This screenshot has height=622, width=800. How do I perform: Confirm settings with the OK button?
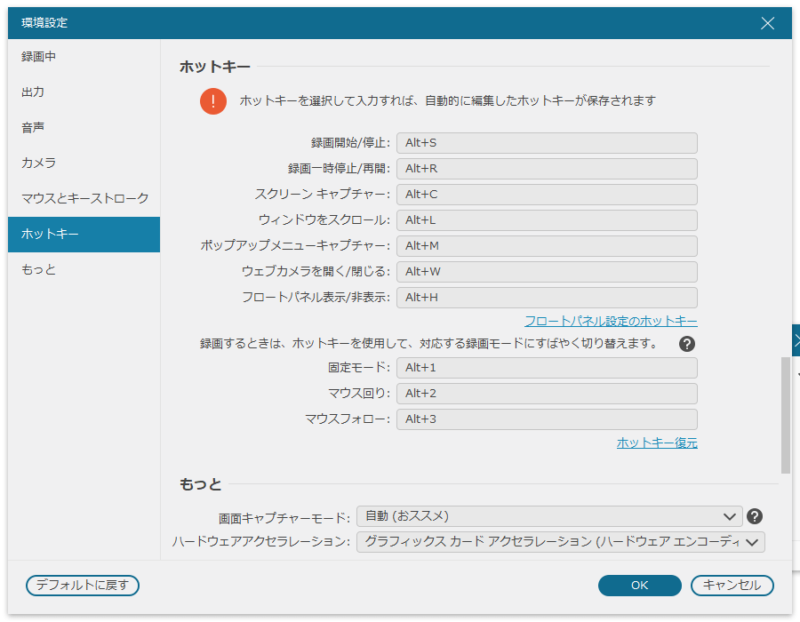pos(639,586)
